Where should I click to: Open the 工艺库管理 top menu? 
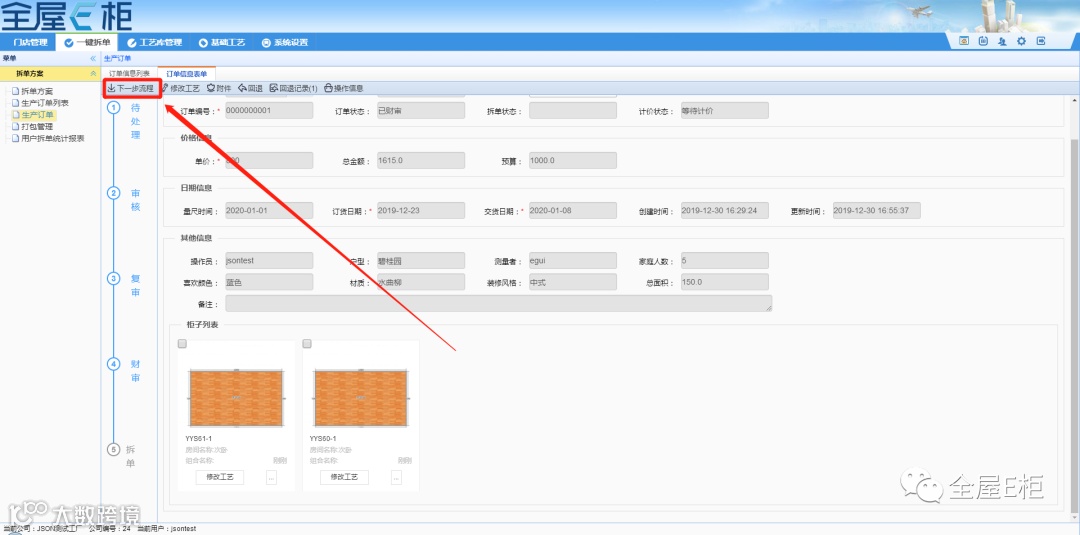coord(154,43)
